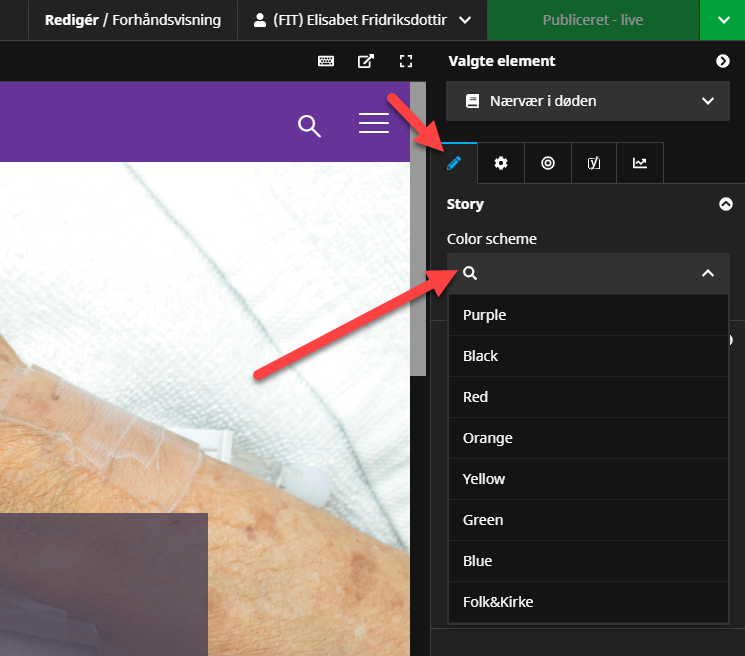
Task: Click the Color scheme search field
Action: (x=588, y=273)
